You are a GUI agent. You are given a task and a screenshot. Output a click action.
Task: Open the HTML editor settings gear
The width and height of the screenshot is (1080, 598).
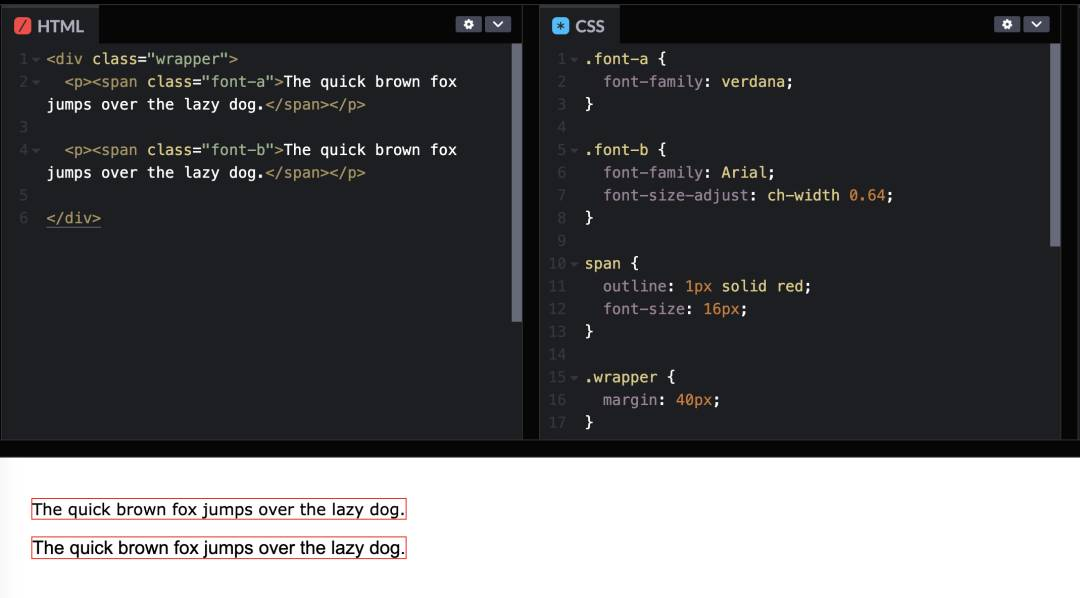tap(468, 24)
